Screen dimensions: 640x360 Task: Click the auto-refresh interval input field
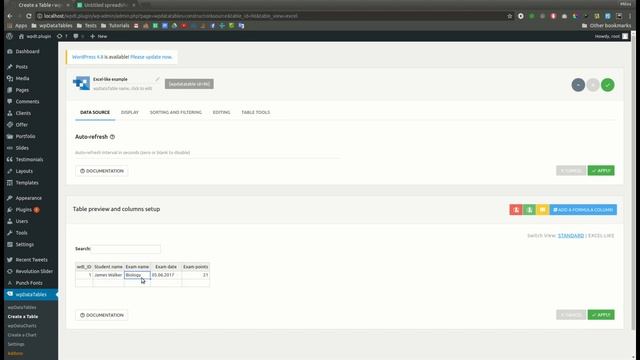[x=208, y=153]
